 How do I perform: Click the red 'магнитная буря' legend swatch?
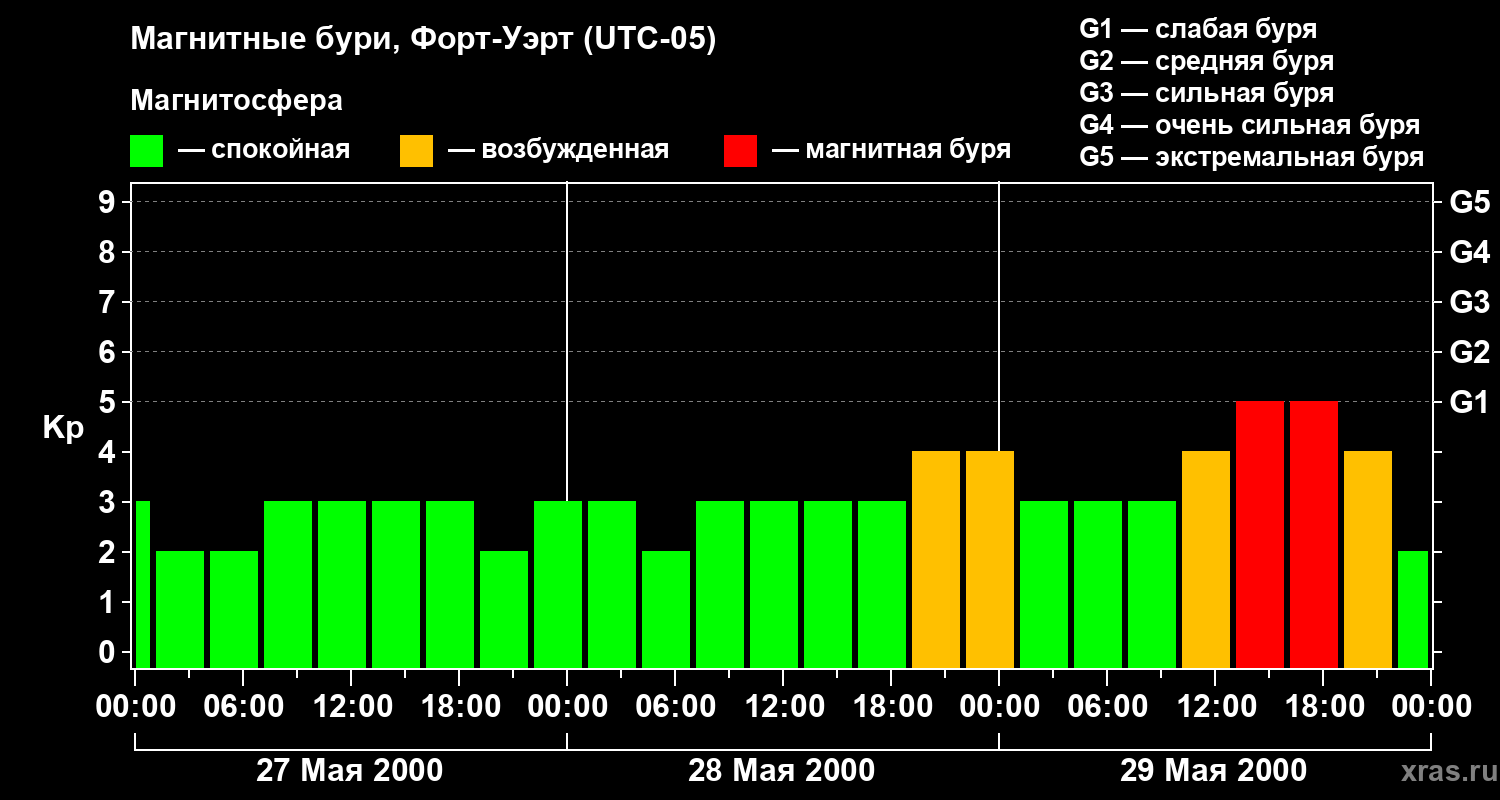pos(740,151)
